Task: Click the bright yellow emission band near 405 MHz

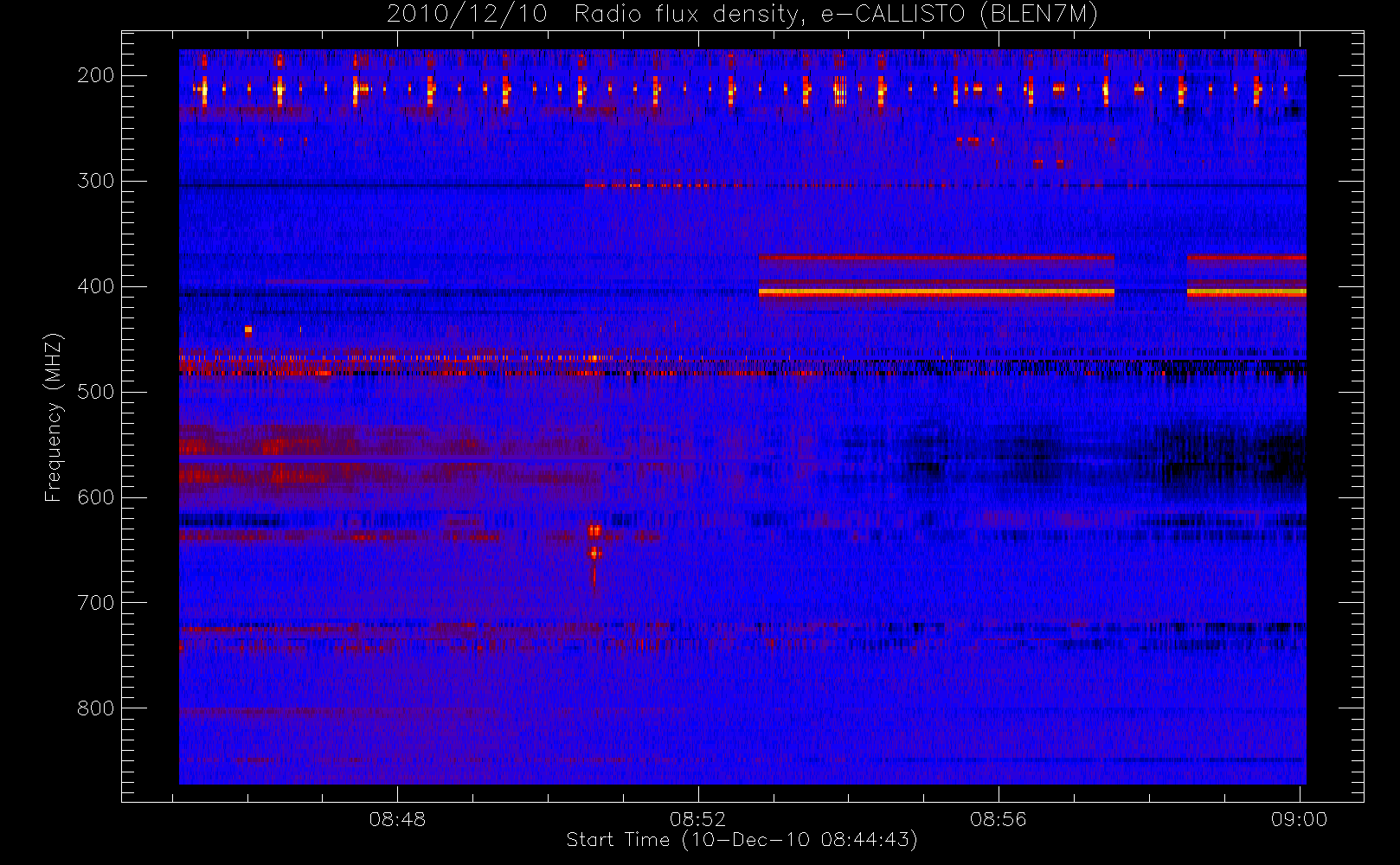Action: (x=936, y=292)
